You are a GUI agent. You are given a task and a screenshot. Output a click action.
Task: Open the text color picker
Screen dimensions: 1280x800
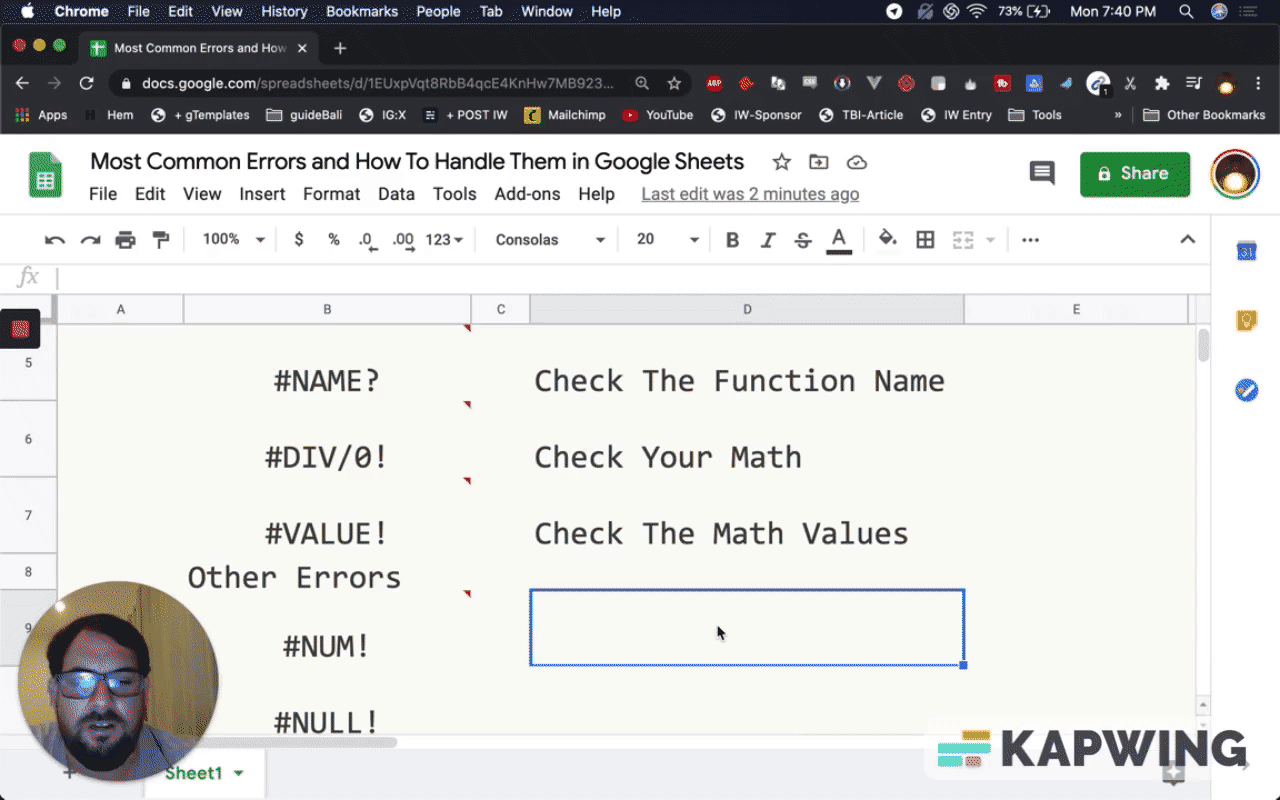(x=839, y=240)
